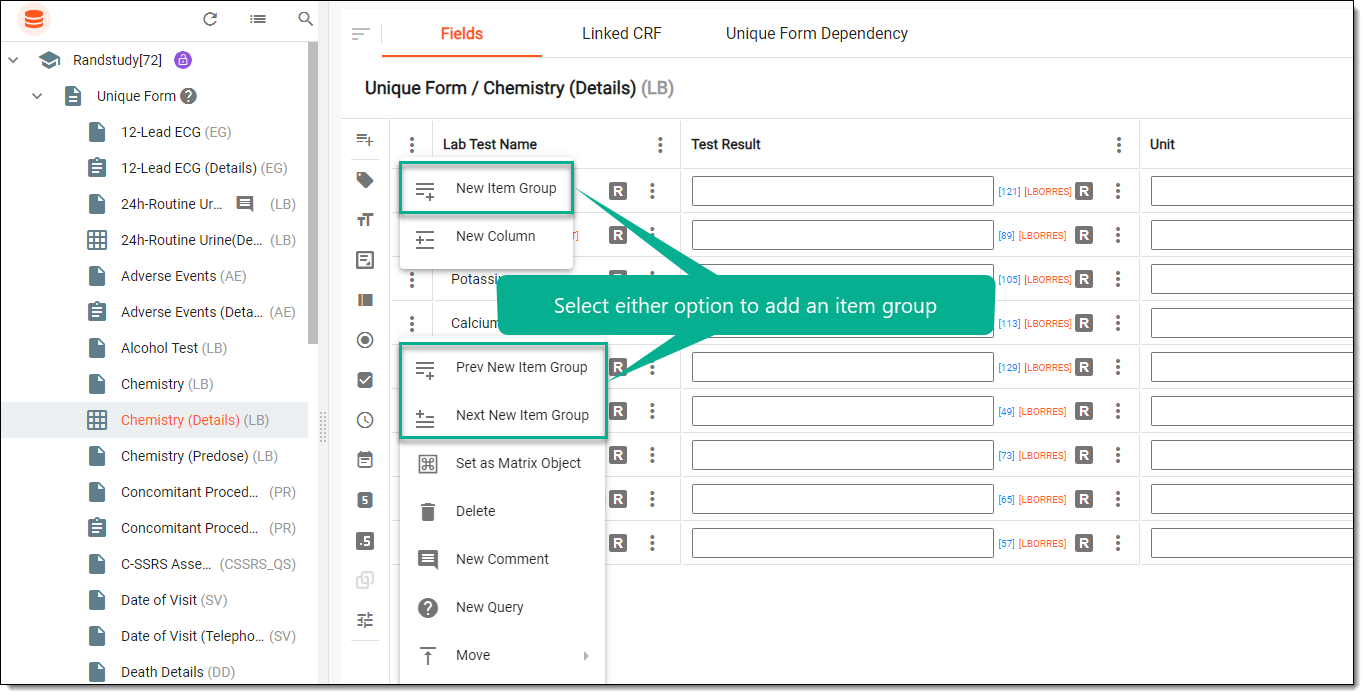Open C-SSRS Asse... (CSSRS_QS) form
Screen dimensions: 1366x697
[208, 564]
